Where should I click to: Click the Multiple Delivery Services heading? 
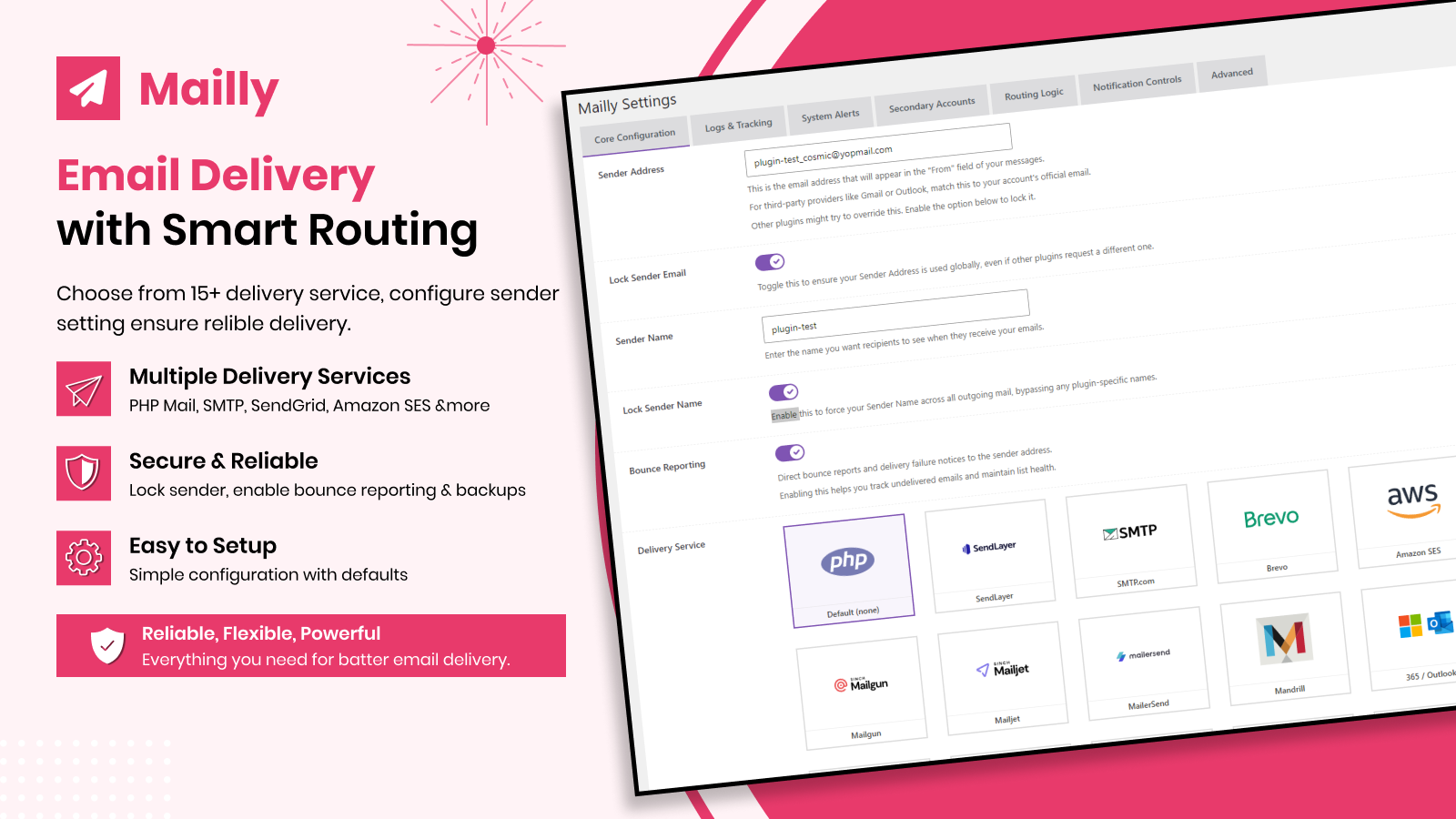point(269,376)
